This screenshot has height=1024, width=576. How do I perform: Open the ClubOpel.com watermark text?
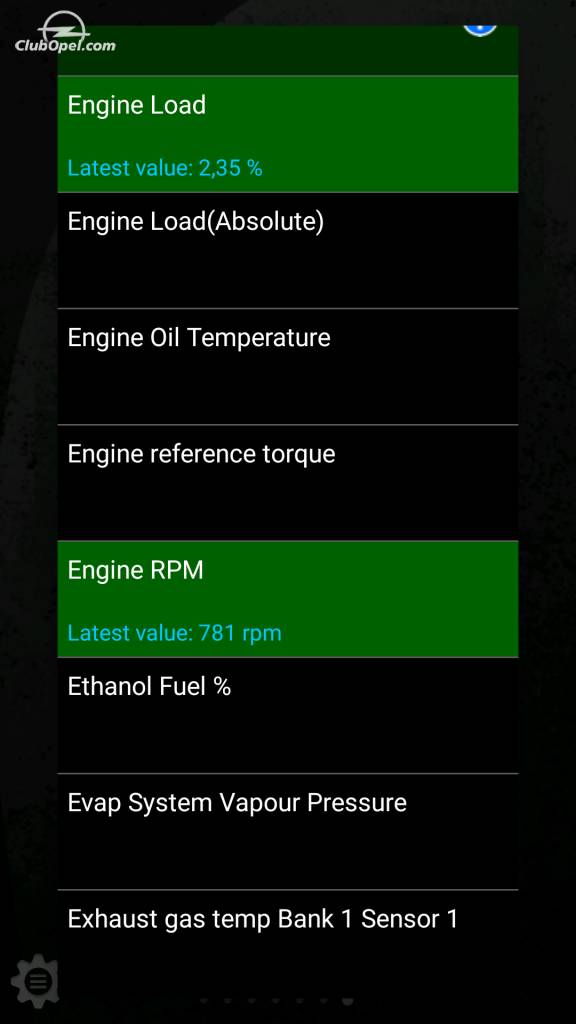click(65, 46)
